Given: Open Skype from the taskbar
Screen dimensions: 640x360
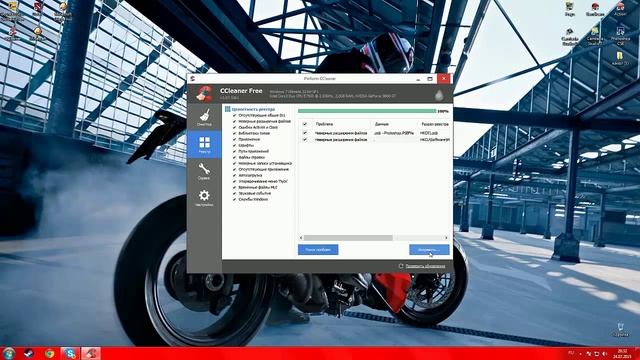Looking at the screenshot, I should pos(70,353).
